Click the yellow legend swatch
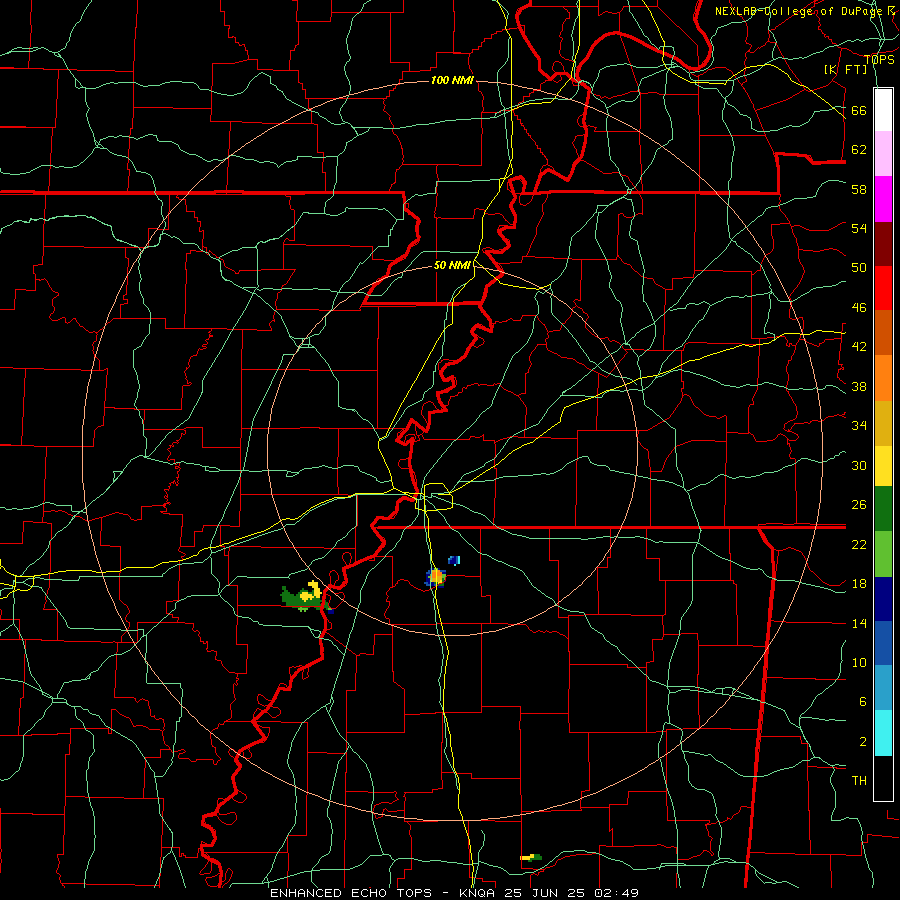Image resolution: width=900 pixels, height=900 pixels. 883,466
